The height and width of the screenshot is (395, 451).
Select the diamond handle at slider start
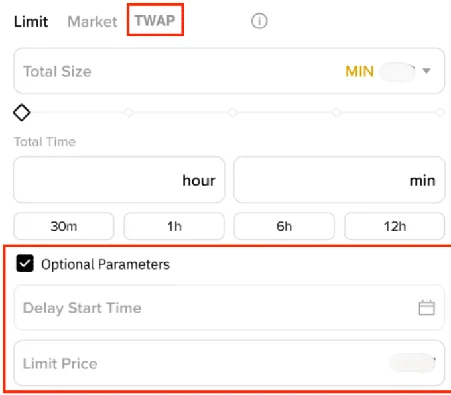click(x=22, y=112)
